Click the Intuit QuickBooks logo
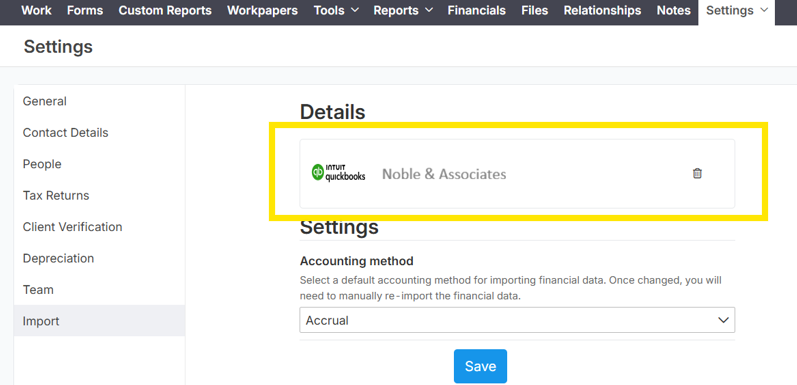Screen dimensions: 797x385 click(339, 173)
